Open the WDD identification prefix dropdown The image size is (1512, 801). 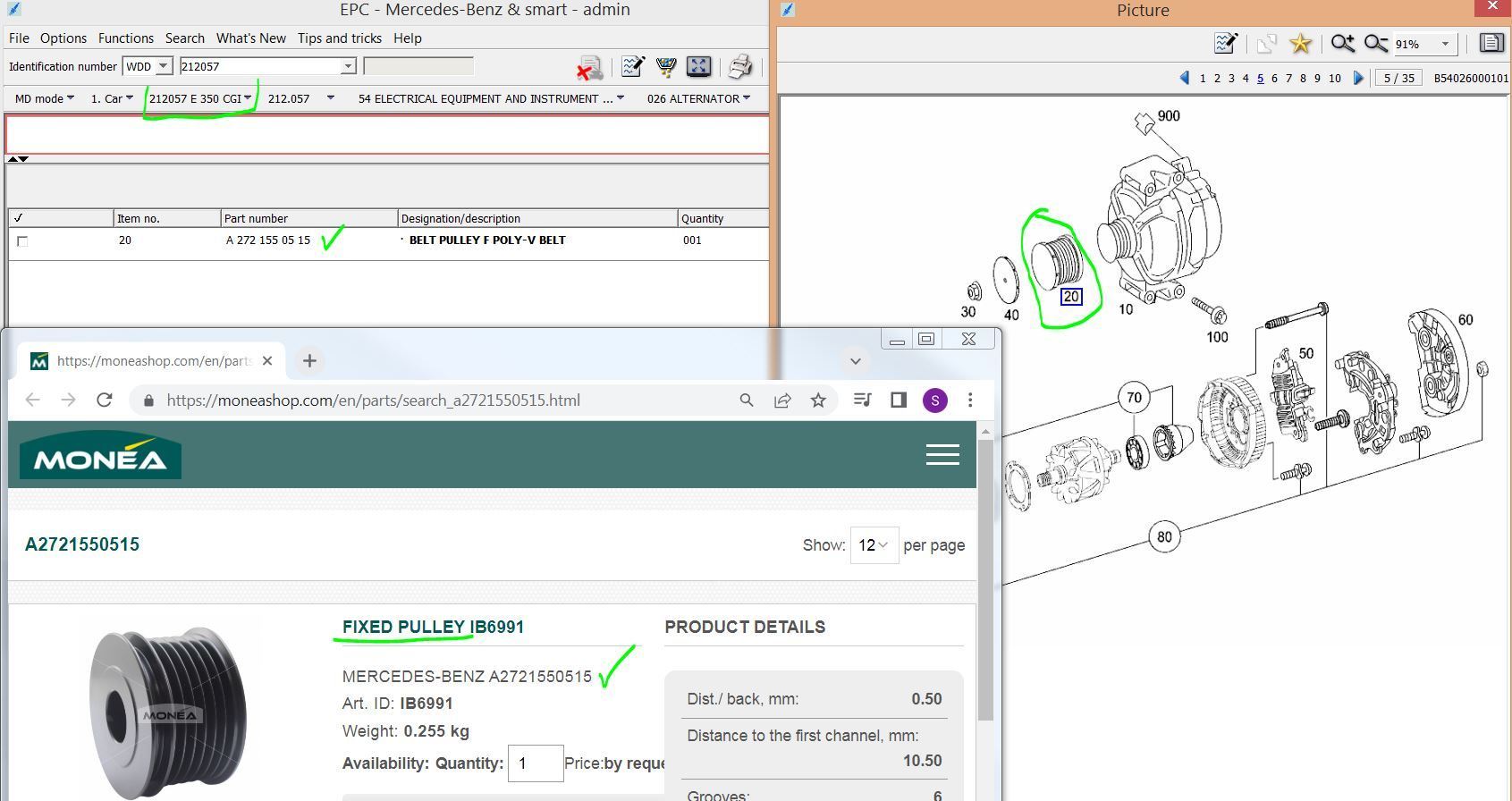163,66
